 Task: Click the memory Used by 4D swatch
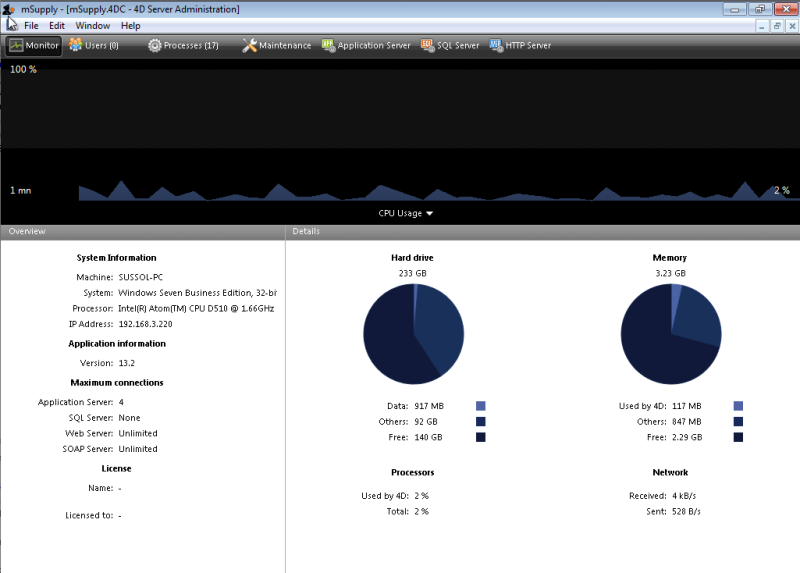click(x=738, y=406)
